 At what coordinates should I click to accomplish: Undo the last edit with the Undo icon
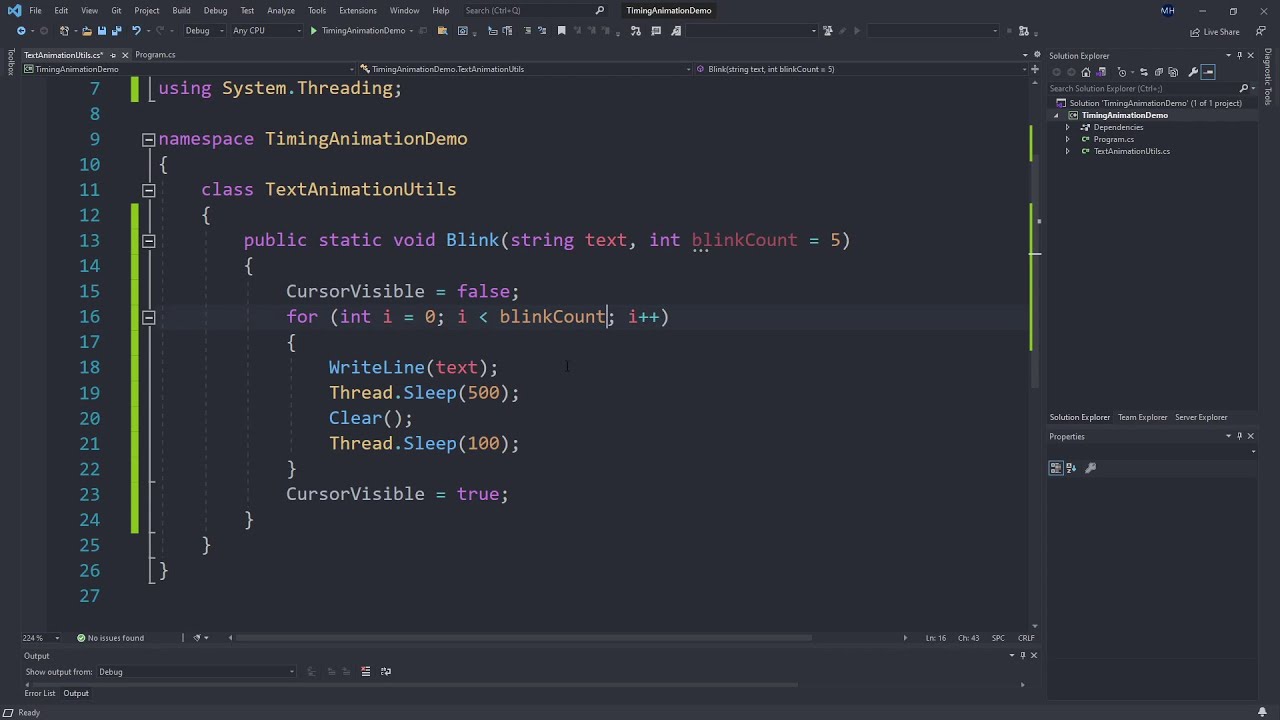point(136,31)
